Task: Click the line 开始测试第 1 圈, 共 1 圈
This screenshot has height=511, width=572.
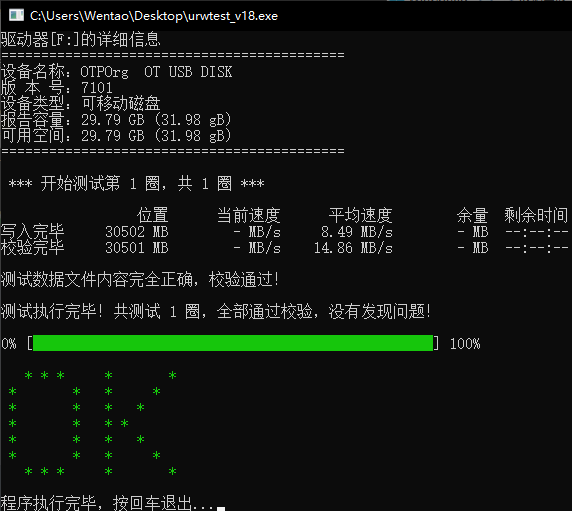Action: [x=136, y=183]
